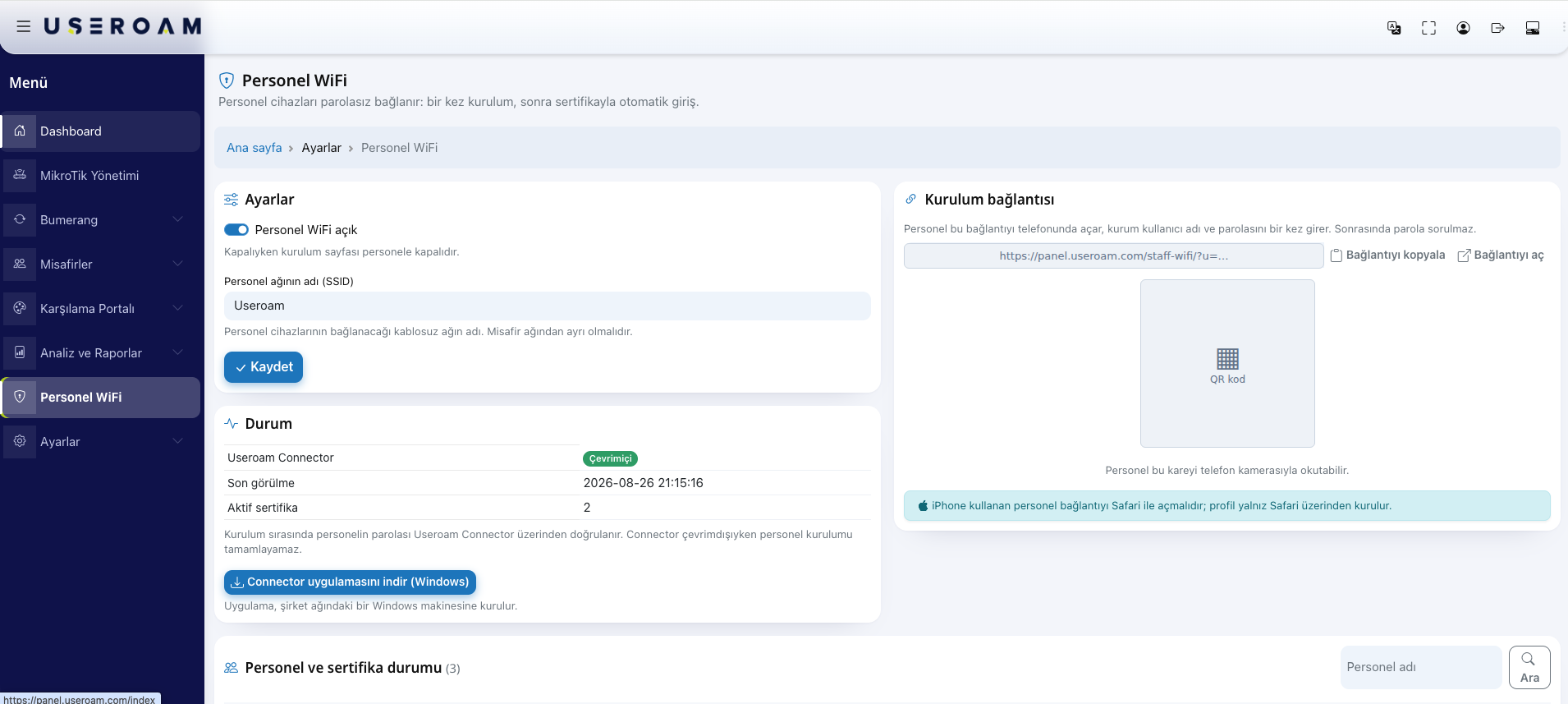Click the Karşılama Portalı palette icon

20,308
